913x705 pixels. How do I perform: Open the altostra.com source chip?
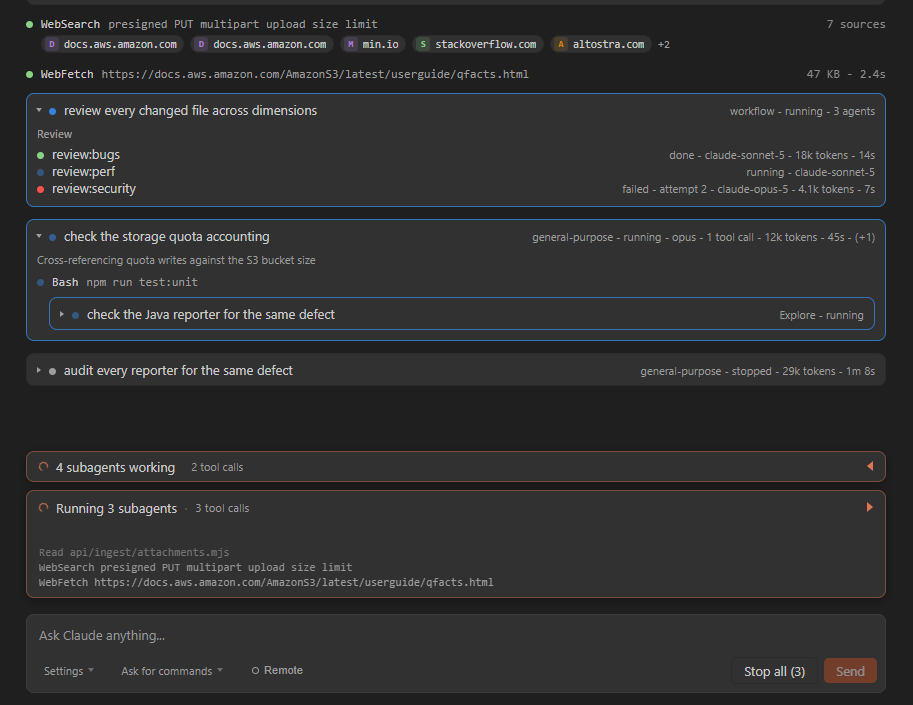pos(601,44)
